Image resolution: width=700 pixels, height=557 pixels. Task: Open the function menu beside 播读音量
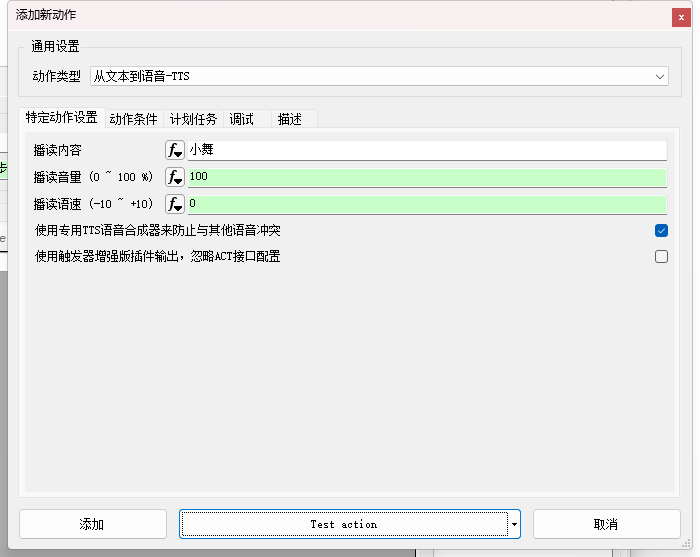coord(175,177)
